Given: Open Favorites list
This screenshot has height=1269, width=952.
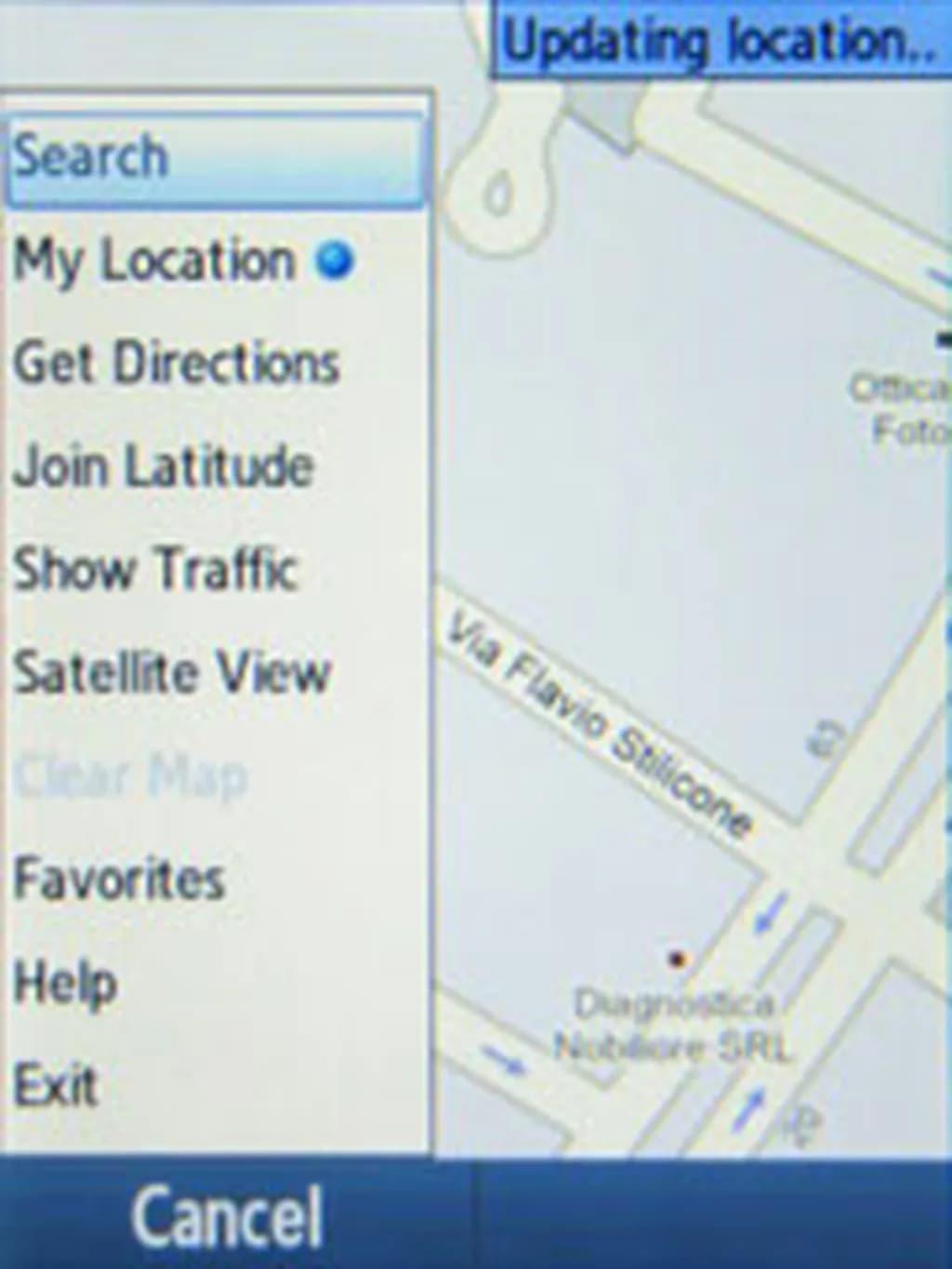Looking at the screenshot, I should tap(216, 879).
